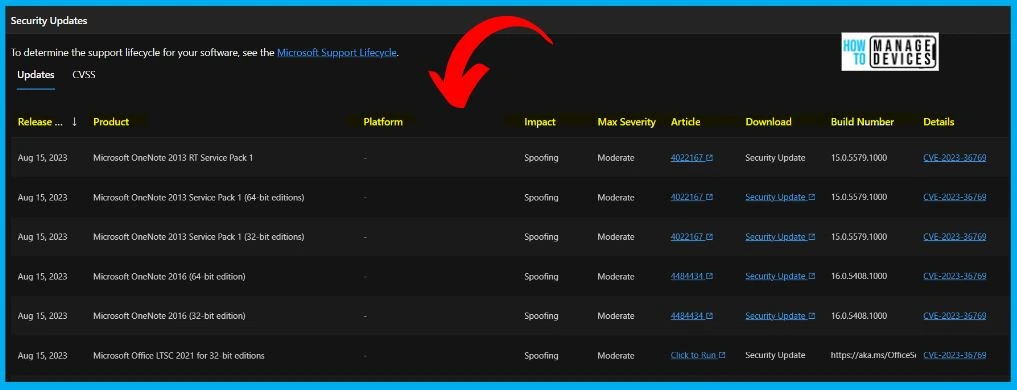Click the Build Number column header

(862, 121)
